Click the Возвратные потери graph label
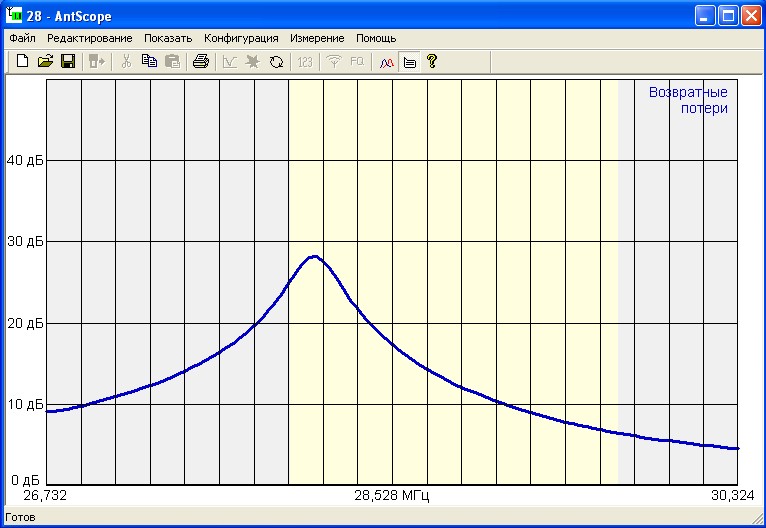This screenshot has width=766, height=528. [688, 100]
